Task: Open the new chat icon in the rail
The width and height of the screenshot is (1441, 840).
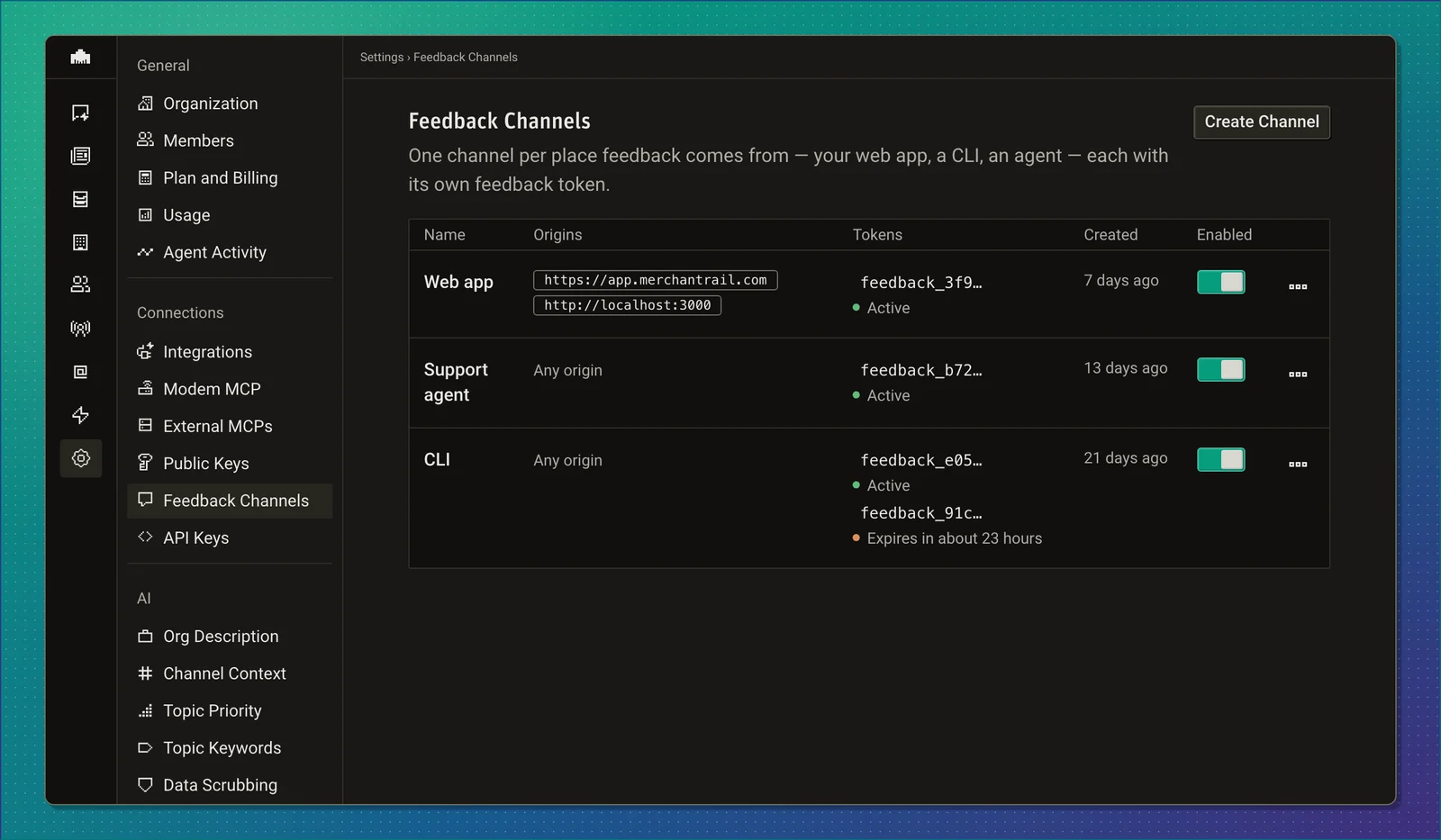Action: coord(80,113)
